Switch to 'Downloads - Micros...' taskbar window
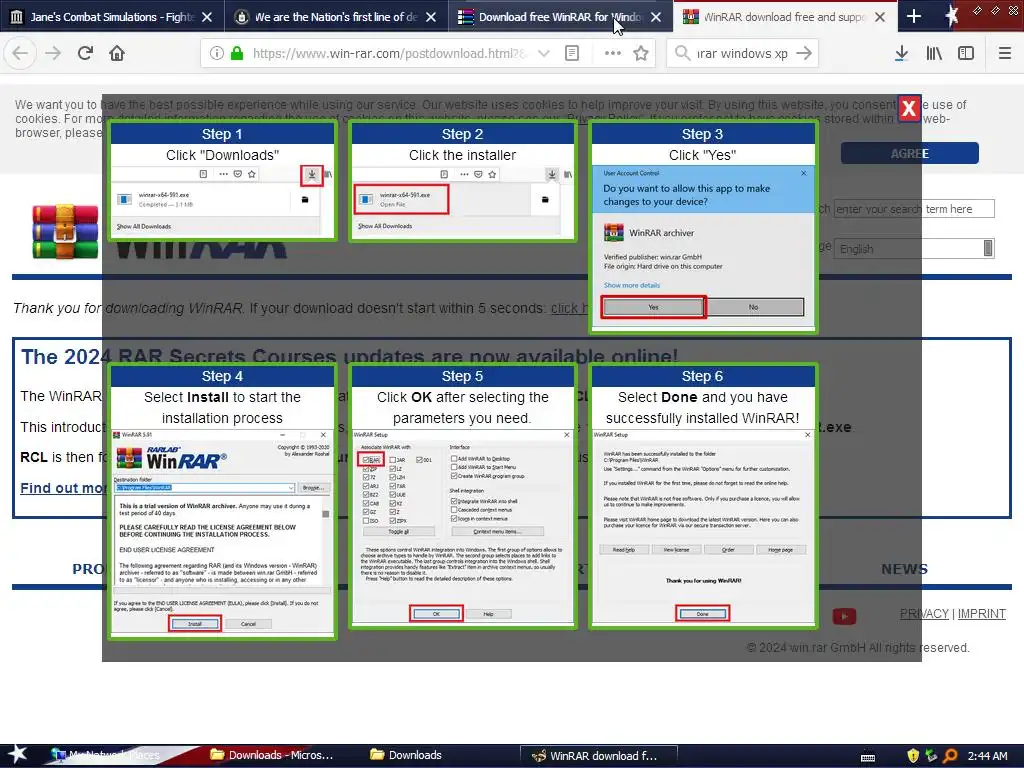The width and height of the screenshot is (1024, 768). pyautogui.click(x=273, y=755)
